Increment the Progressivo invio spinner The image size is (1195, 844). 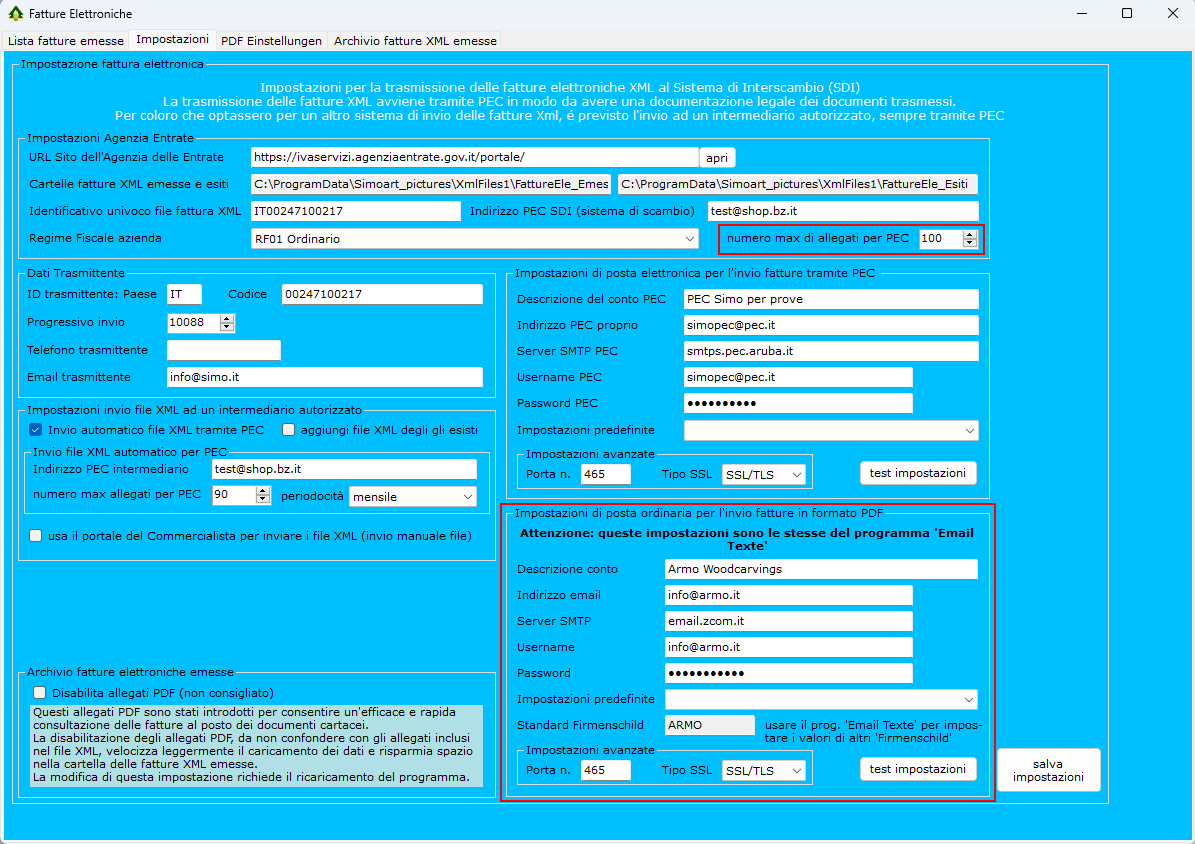pyautogui.click(x=226, y=318)
